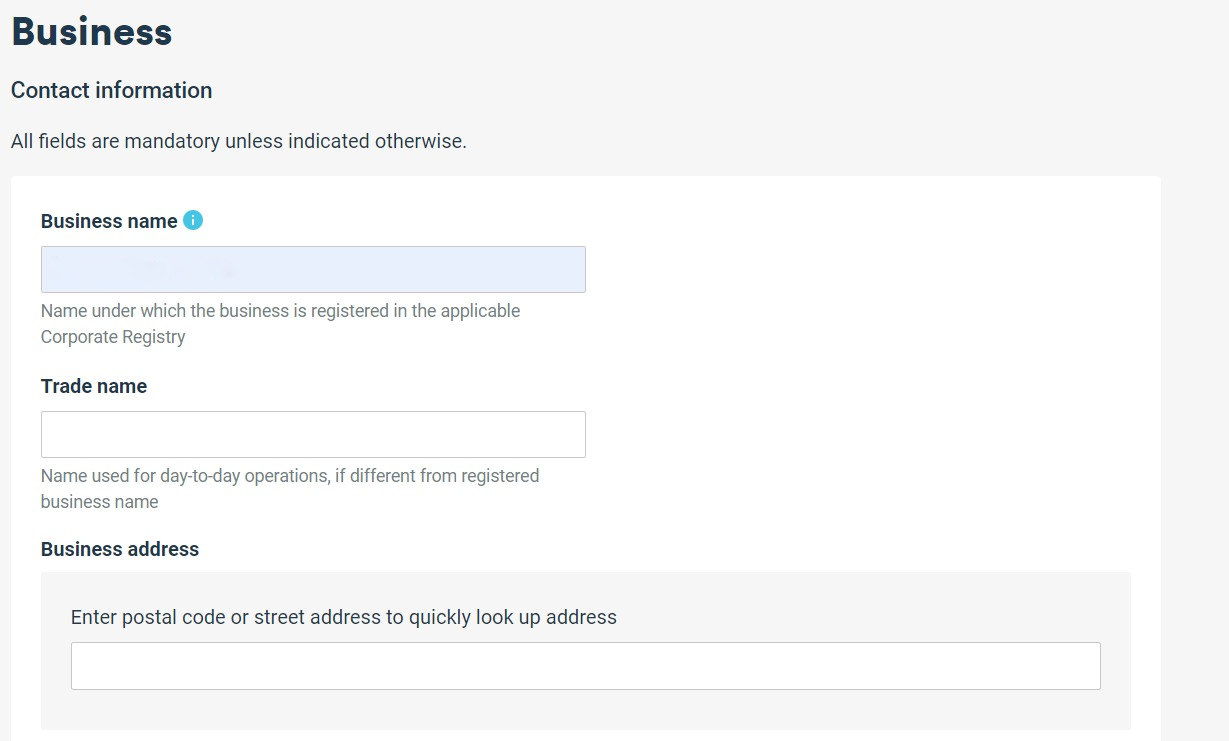Viewport: 1229px width, 741px height.
Task: Click 'Name used for day-to-day operations' hint line
Action: pos(290,476)
